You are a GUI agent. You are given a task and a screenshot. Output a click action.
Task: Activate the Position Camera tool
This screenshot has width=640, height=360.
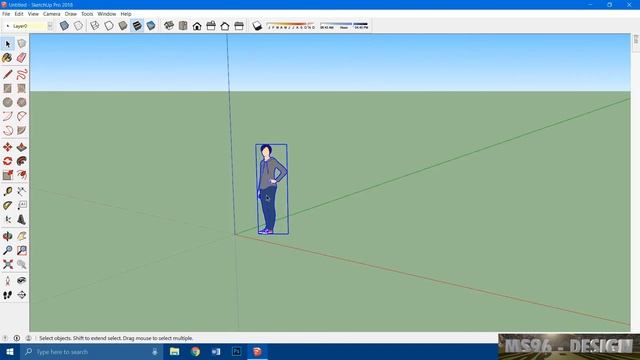7,280
